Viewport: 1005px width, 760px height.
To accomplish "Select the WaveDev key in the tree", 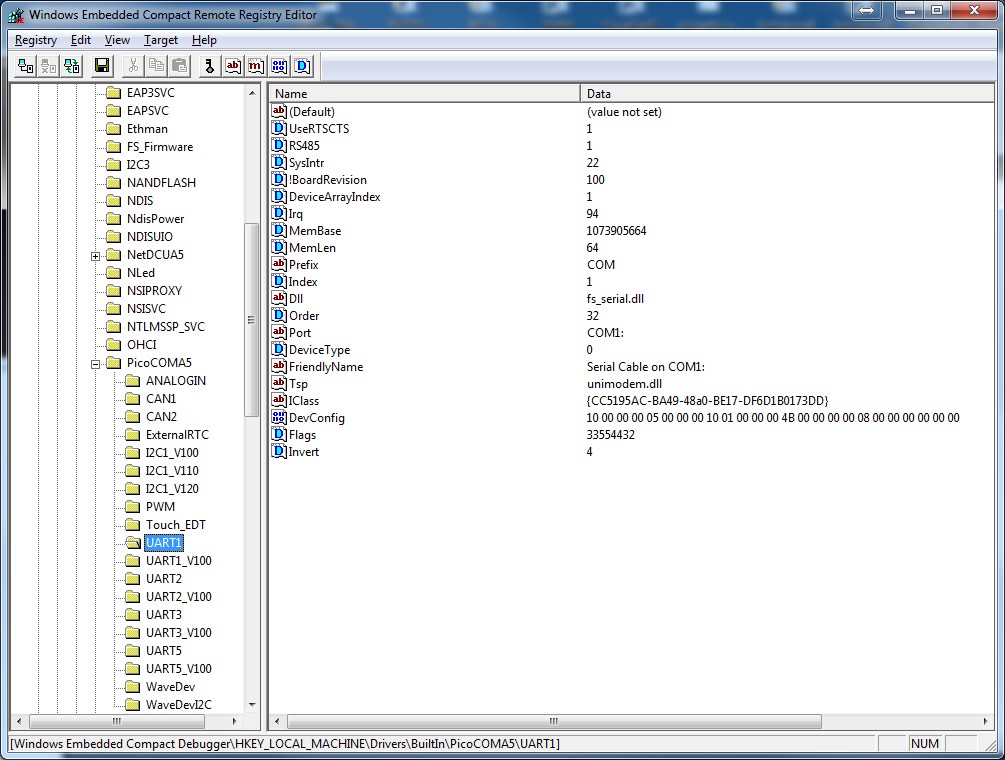I will point(170,686).
